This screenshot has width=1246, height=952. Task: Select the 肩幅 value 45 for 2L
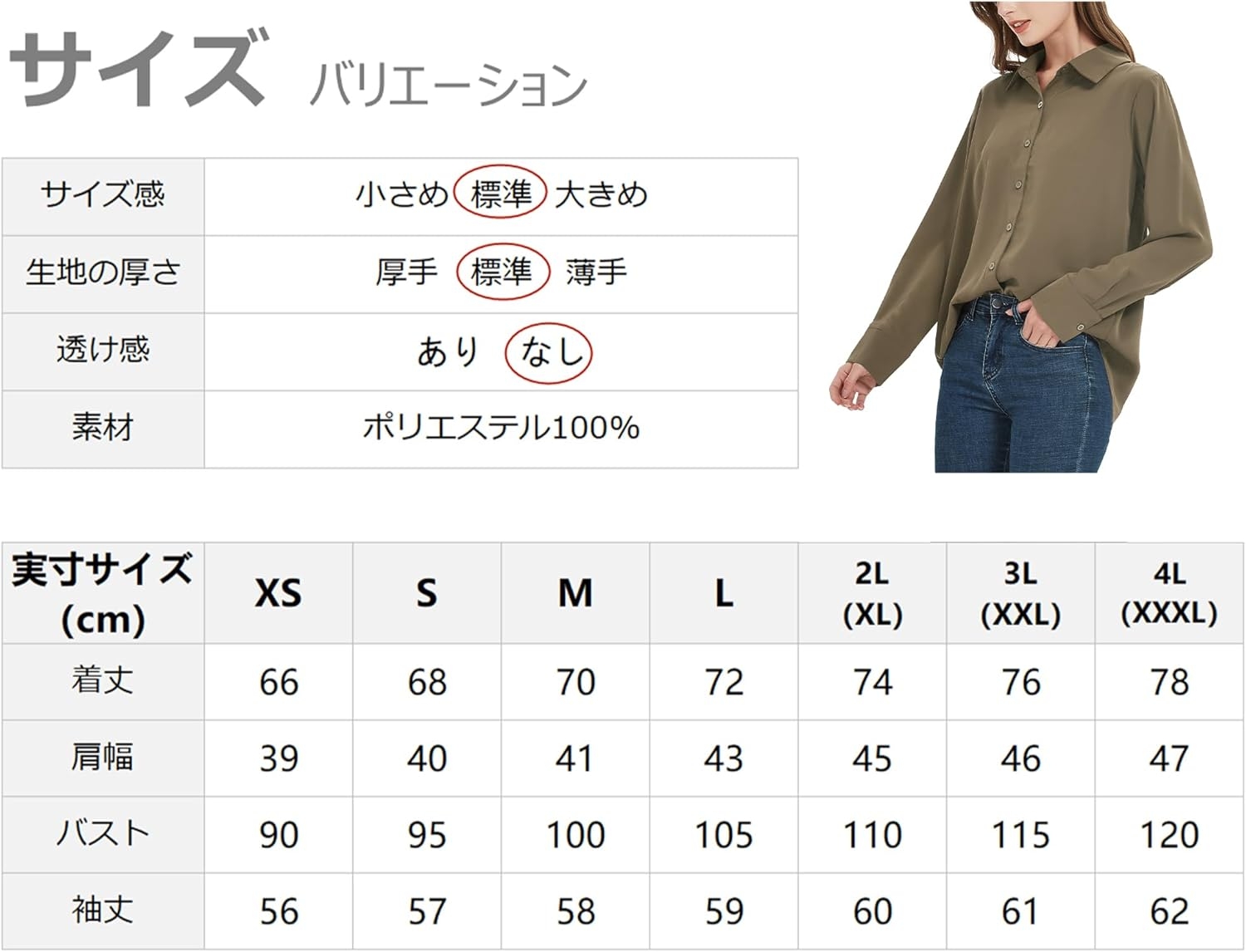(872, 759)
